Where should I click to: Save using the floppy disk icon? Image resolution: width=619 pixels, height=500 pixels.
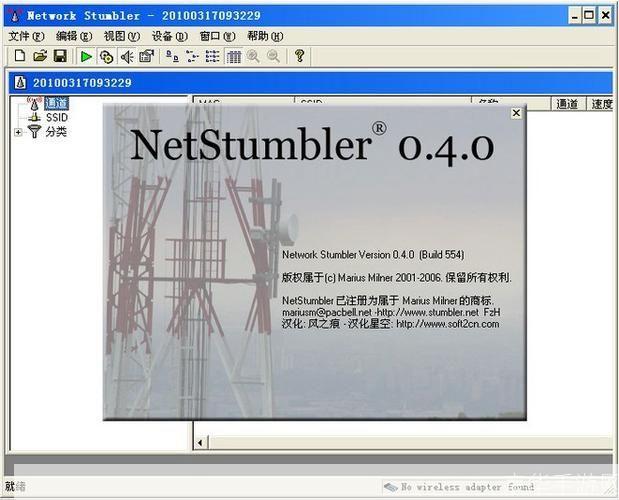pos(60,56)
